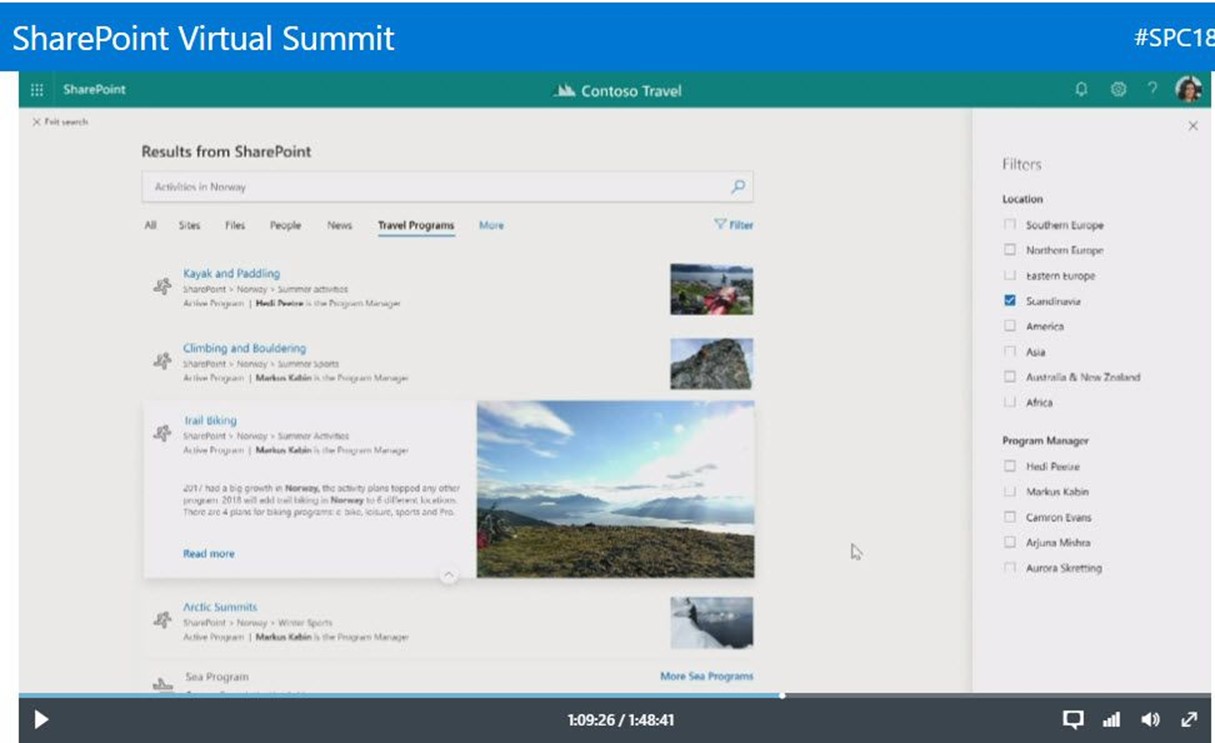
Task: Open the Kayak and Paddling thumbnail image
Action: click(712, 289)
